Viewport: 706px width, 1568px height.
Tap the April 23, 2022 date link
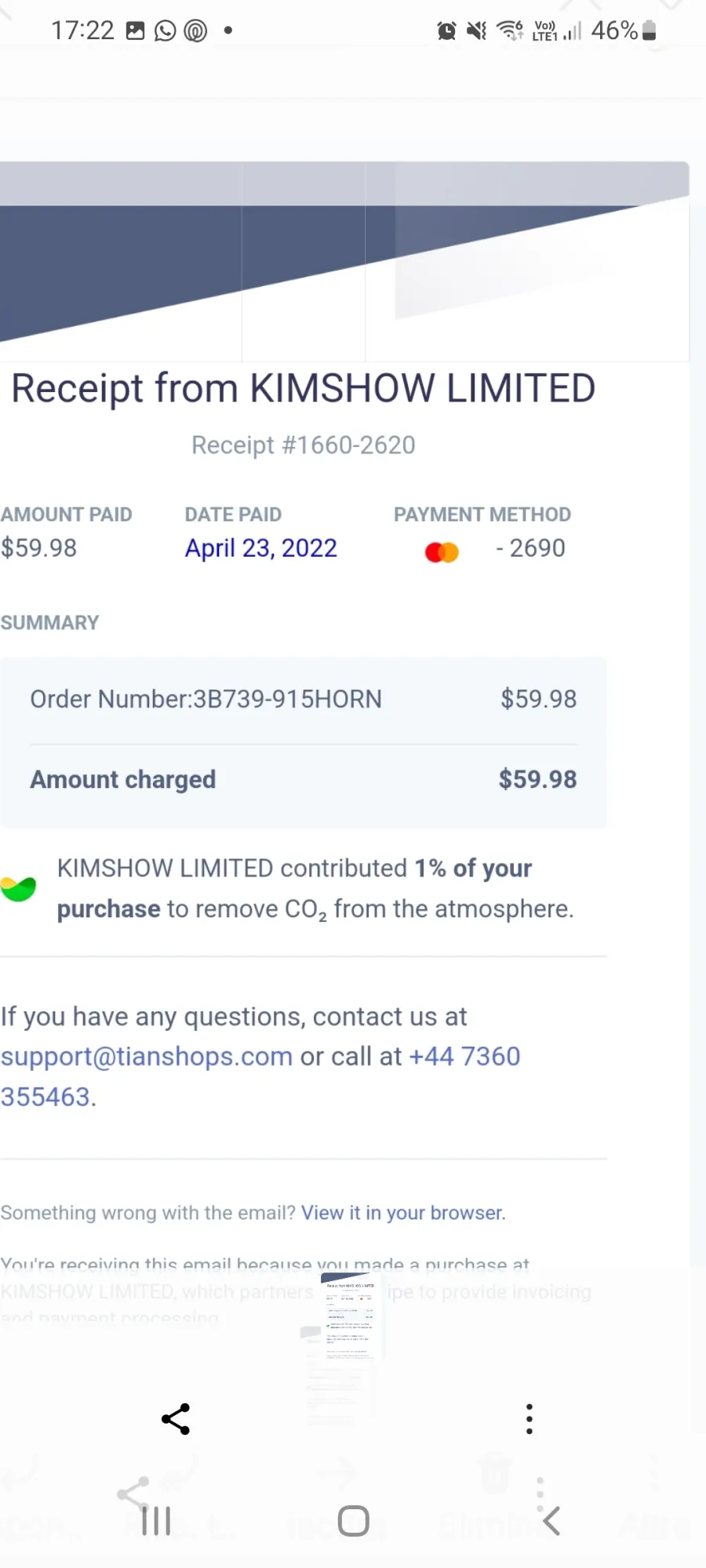click(x=261, y=548)
